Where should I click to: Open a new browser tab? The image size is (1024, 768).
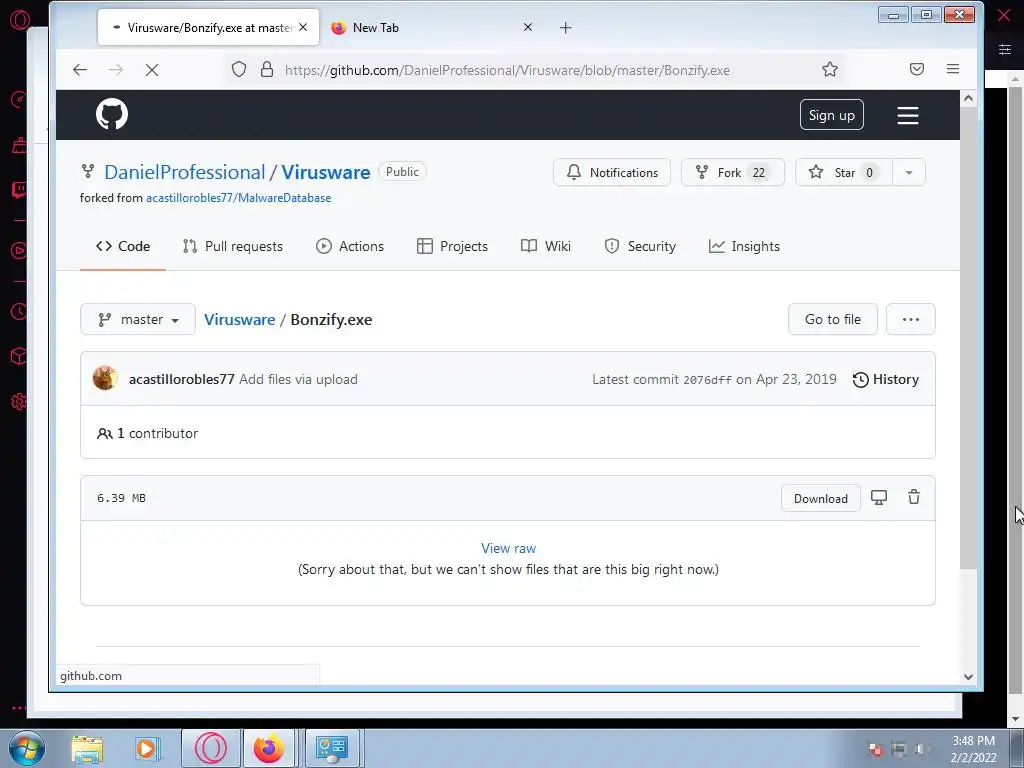566,27
